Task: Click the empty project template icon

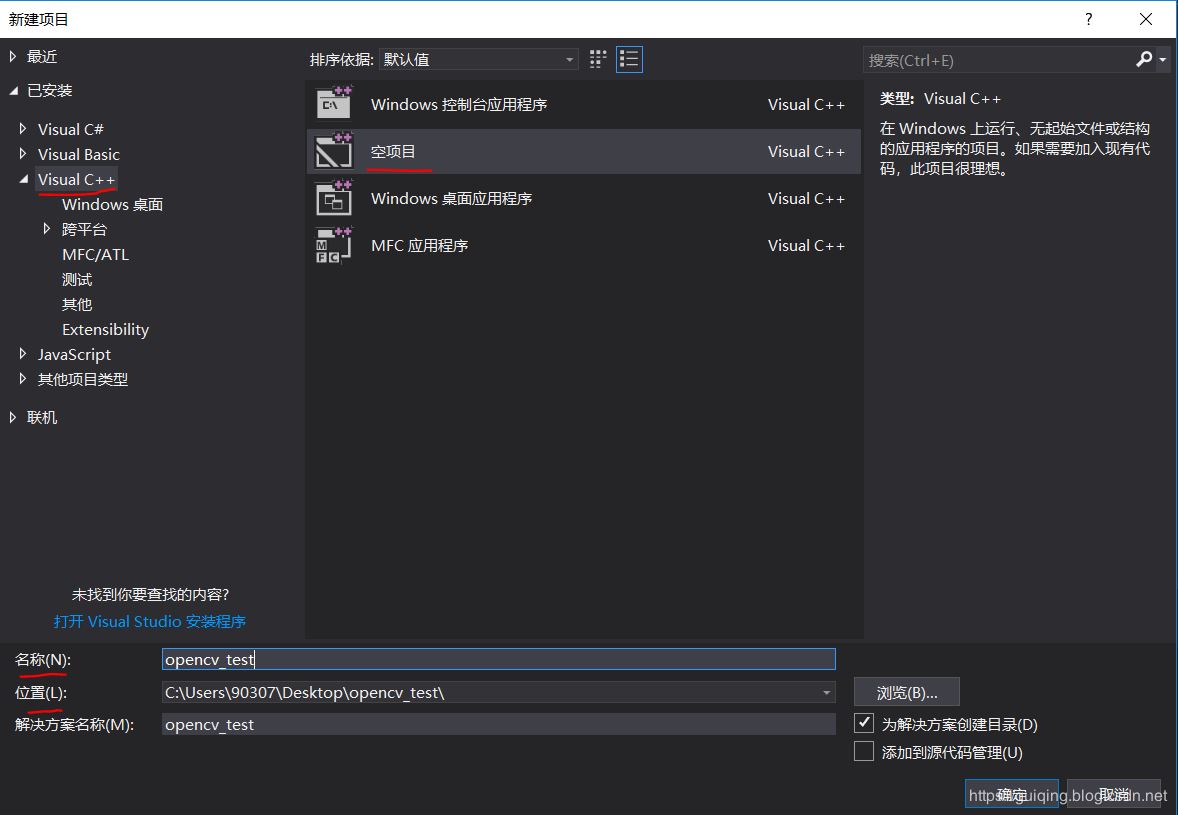Action: (x=334, y=151)
